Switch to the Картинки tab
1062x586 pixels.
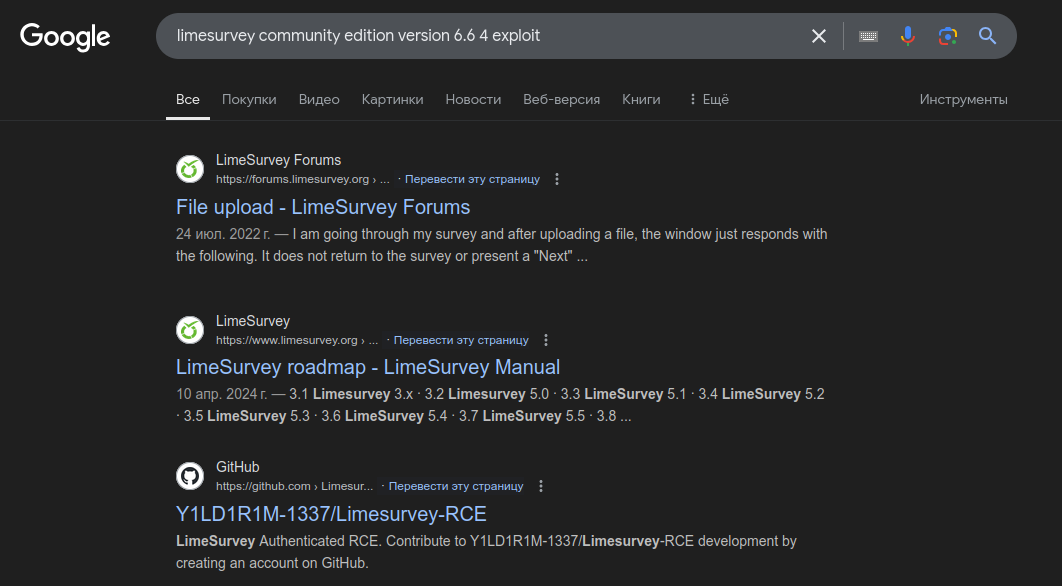click(x=392, y=100)
